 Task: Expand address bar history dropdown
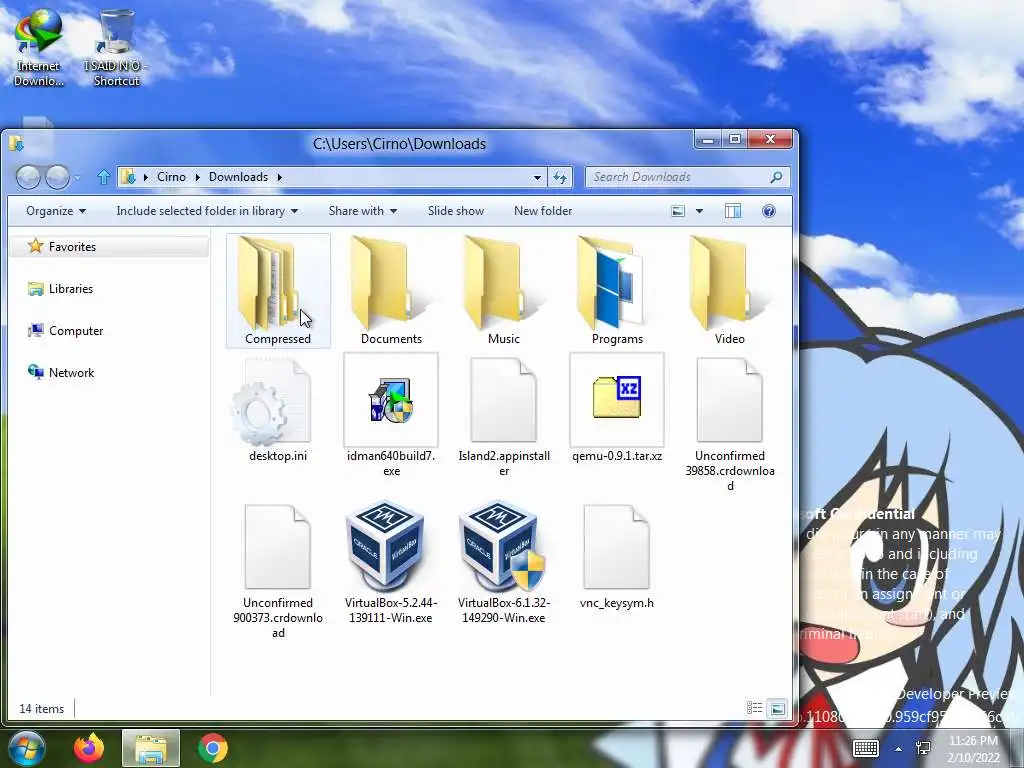click(x=537, y=177)
